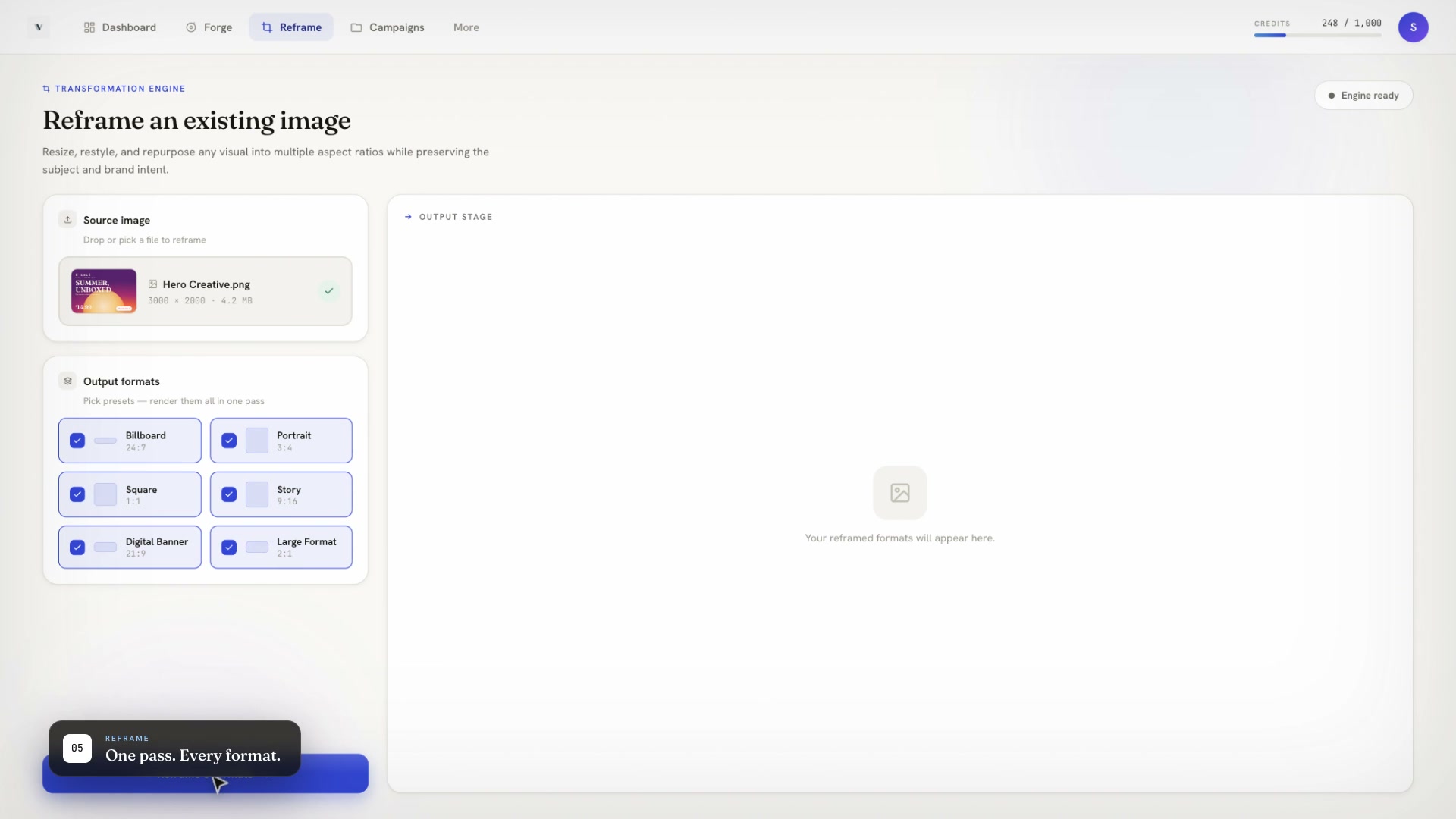
Task: Click the credits progress bar
Action: [1317, 35]
